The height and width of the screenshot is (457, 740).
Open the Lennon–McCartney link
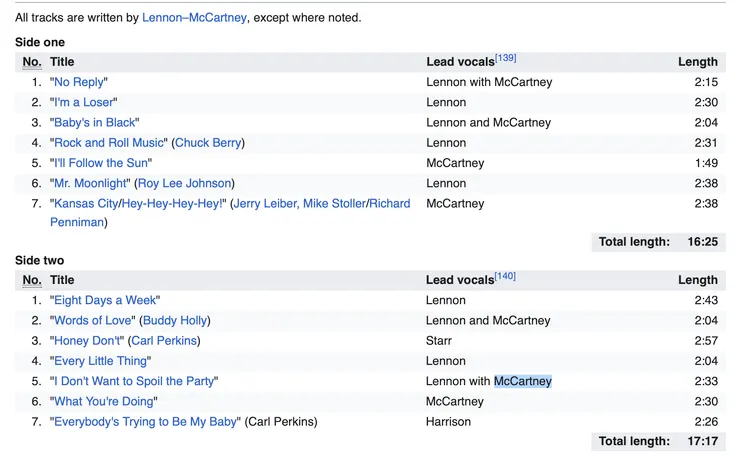point(194,18)
